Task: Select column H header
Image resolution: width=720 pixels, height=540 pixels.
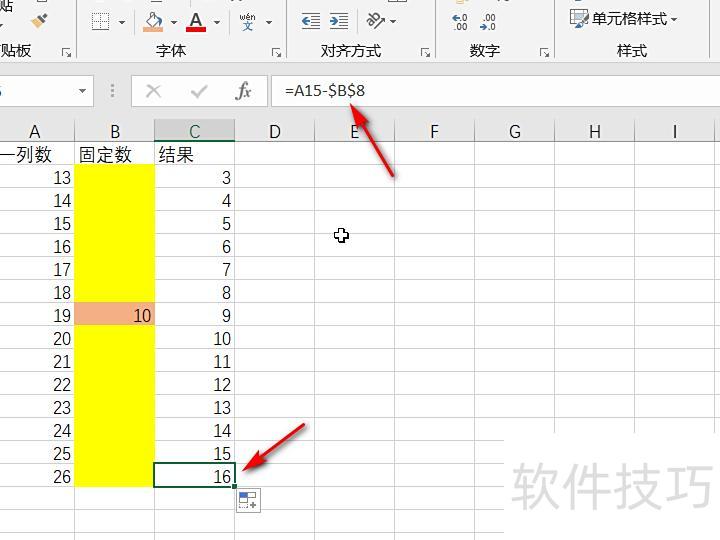Action: (595, 131)
